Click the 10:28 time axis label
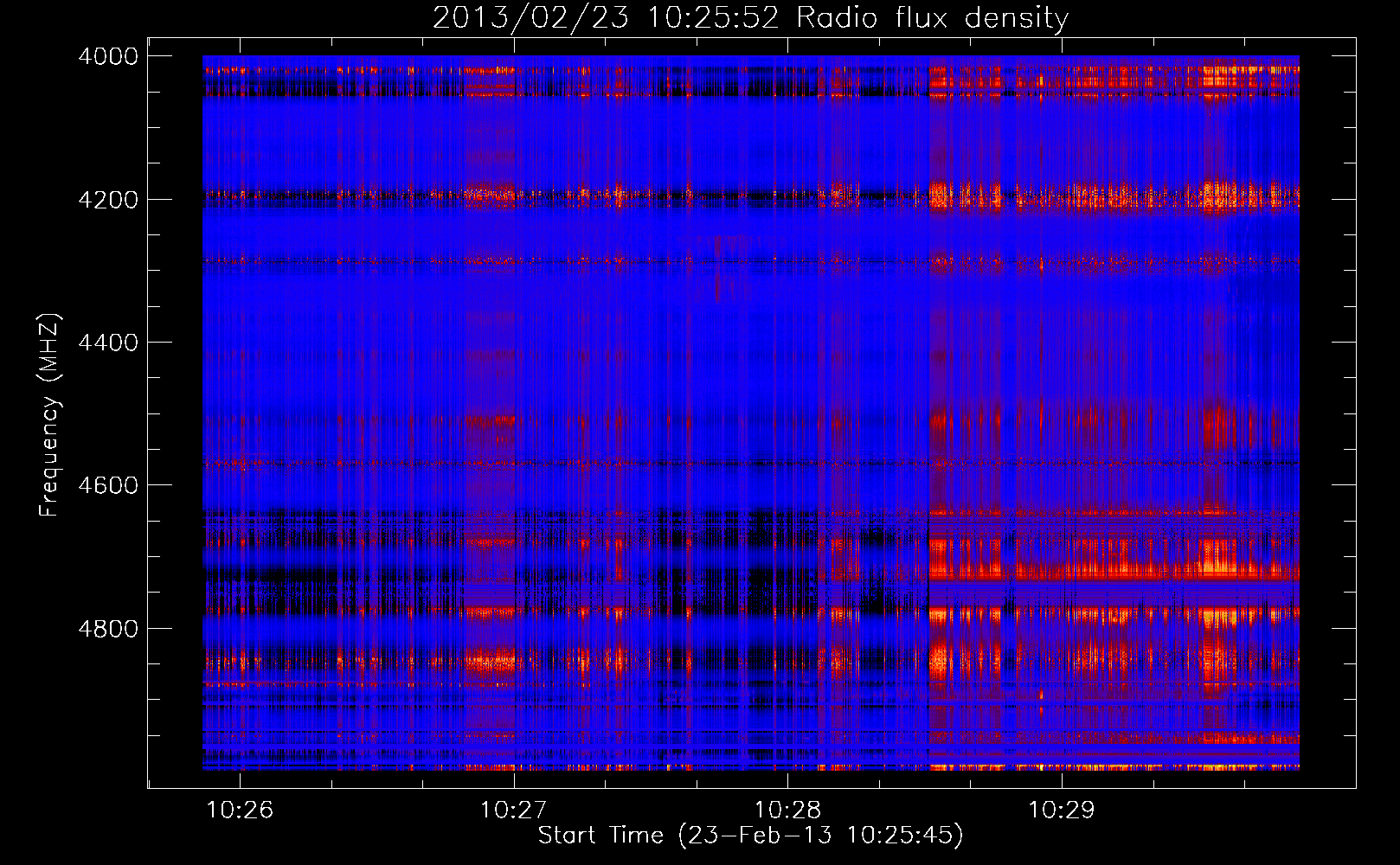This screenshot has height=865, width=1400. (787, 810)
